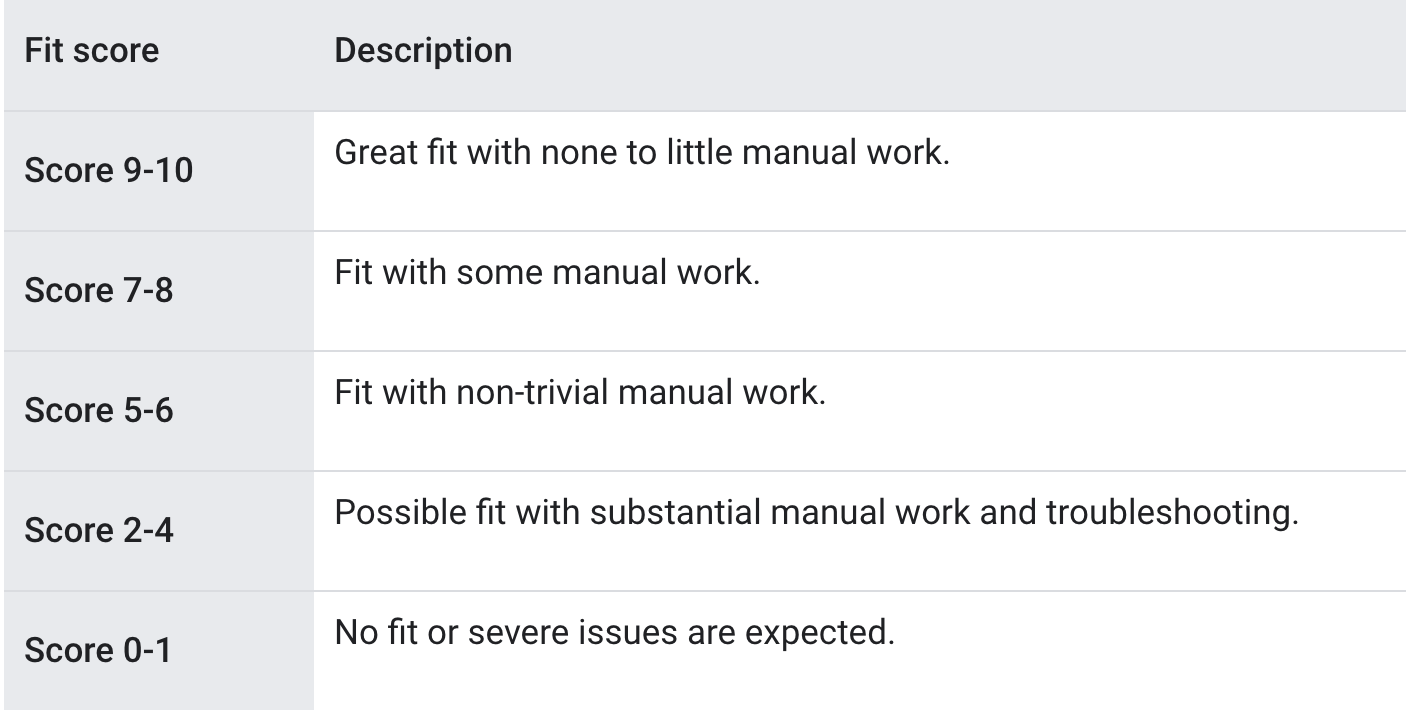This screenshot has height=710, width=1406.
Task: Click the 'Description' column header
Action: click(423, 51)
